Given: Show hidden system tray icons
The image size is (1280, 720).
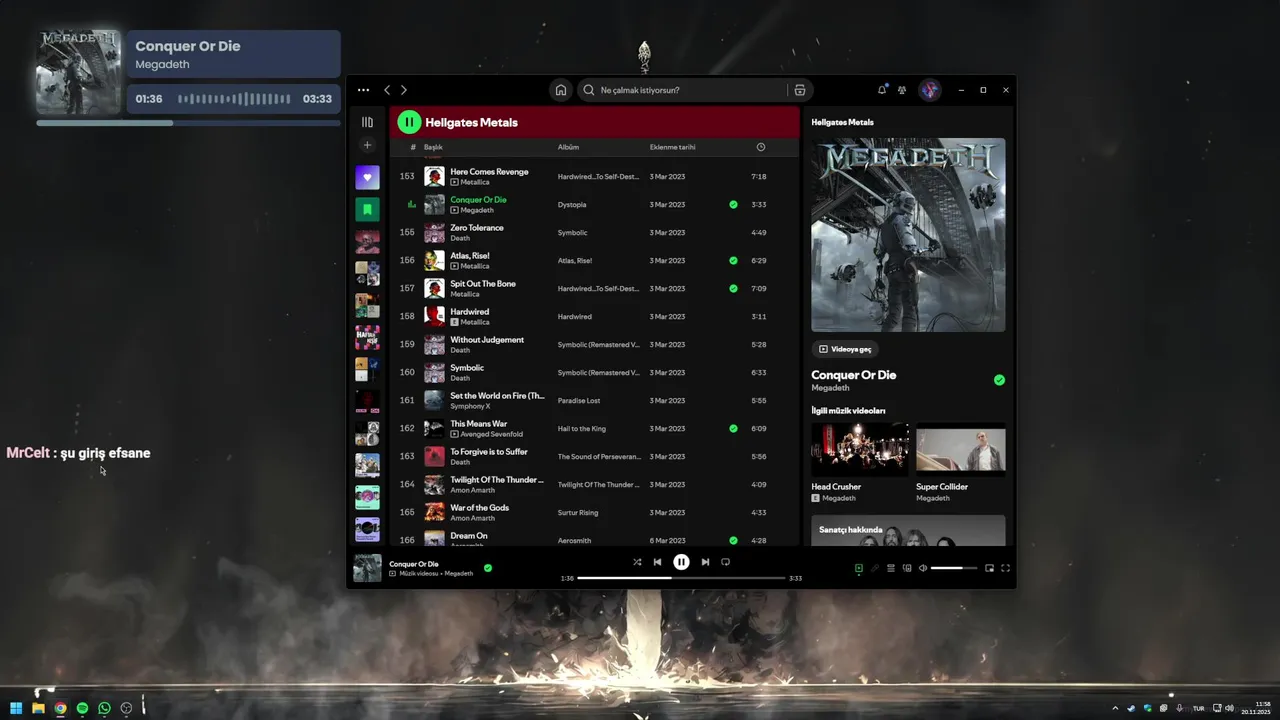Looking at the screenshot, I should point(1115,708).
